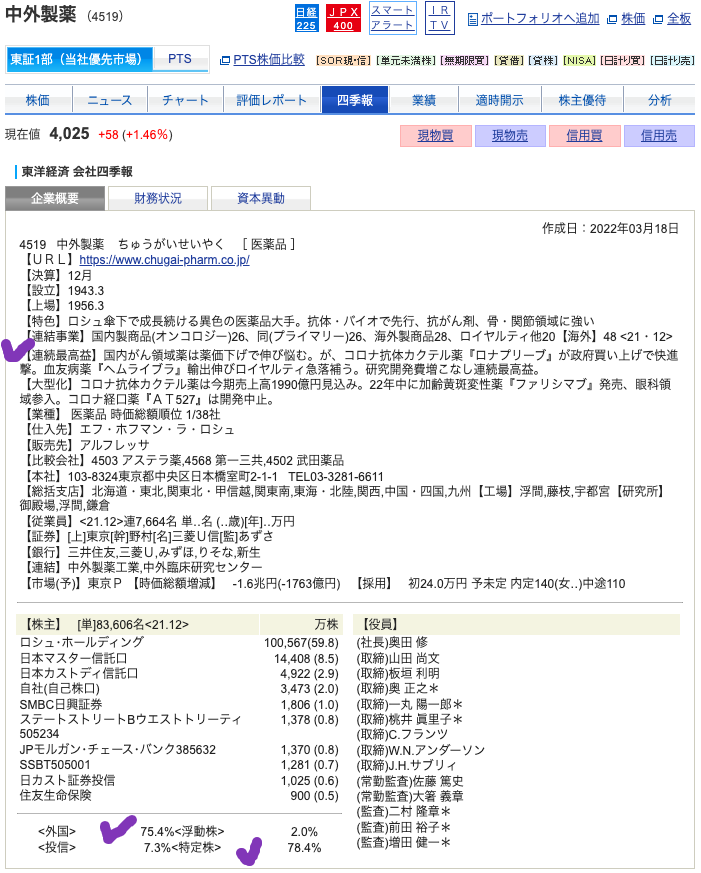701x873 pixels.
Task: Click the JPX400 red badge
Action: coord(344,18)
